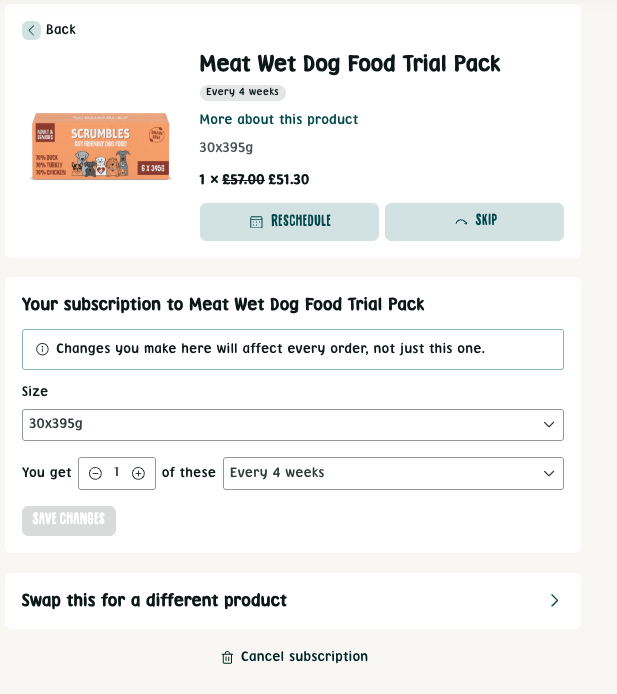The width and height of the screenshot is (617, 694).
Task: Click the Back text label
Action: 61,30
